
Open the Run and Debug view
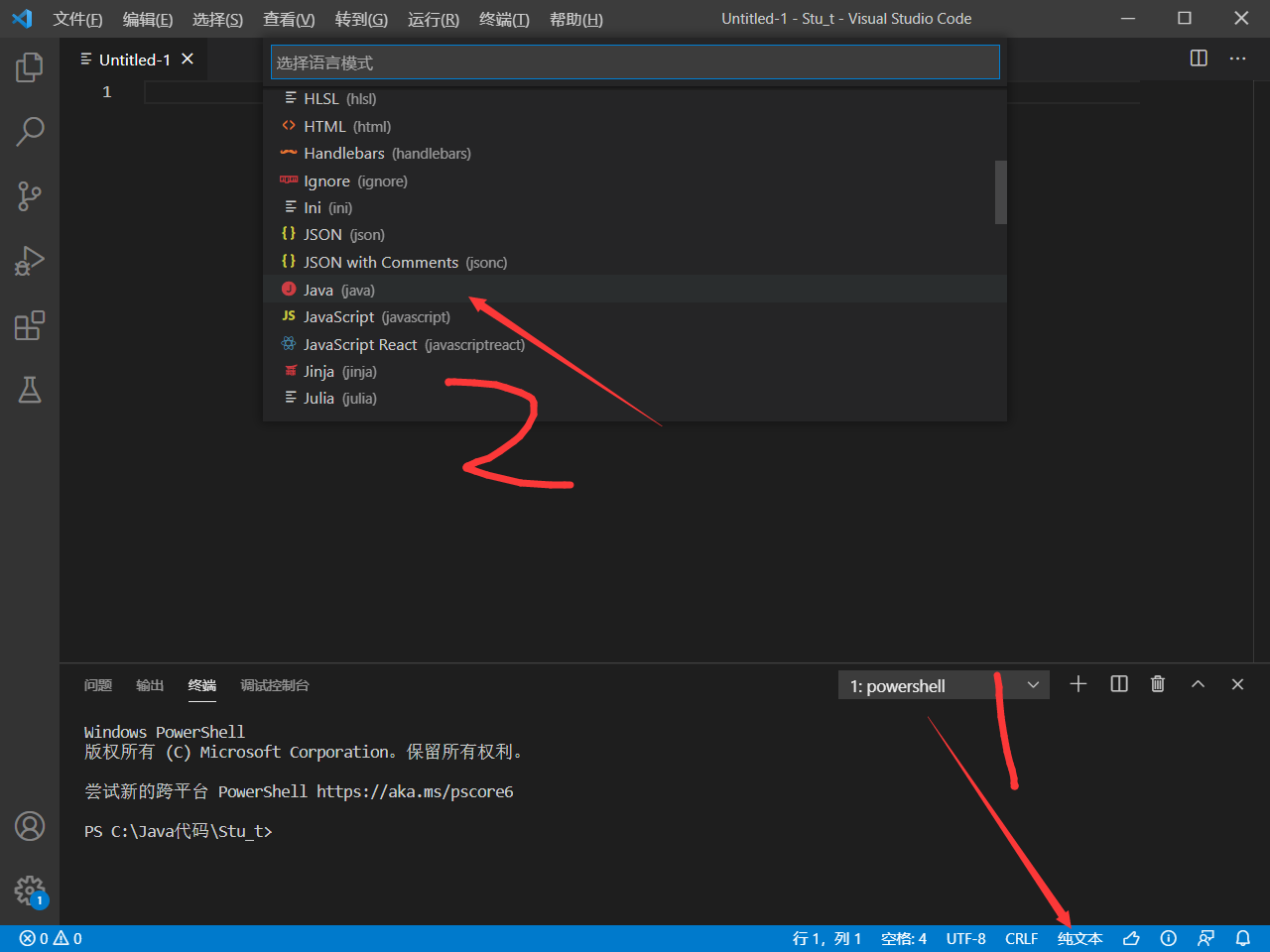(x=30, y=261)
